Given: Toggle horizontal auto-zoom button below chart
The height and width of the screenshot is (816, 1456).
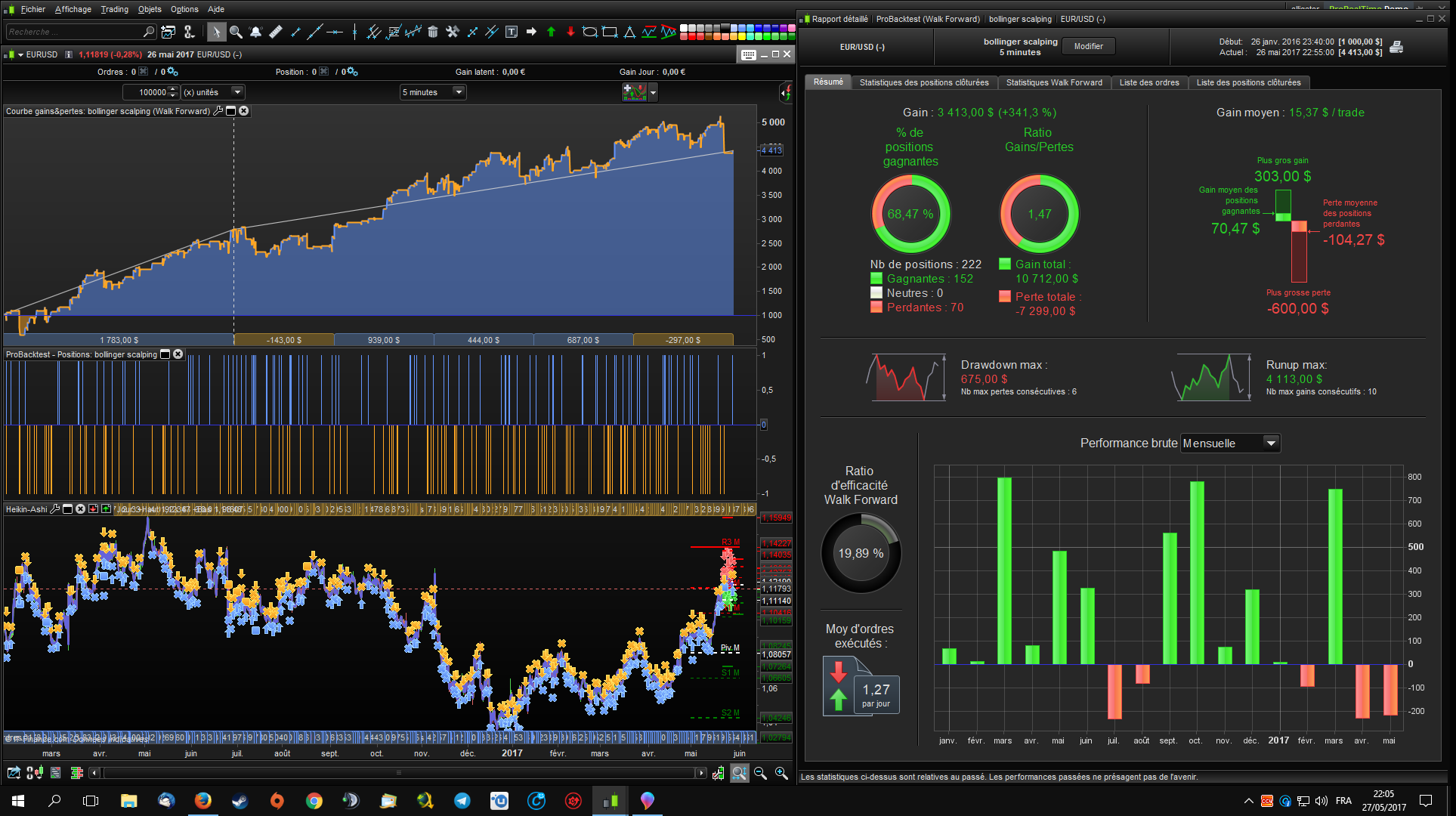Looking at the screenshot, I should tap(739, 773).
